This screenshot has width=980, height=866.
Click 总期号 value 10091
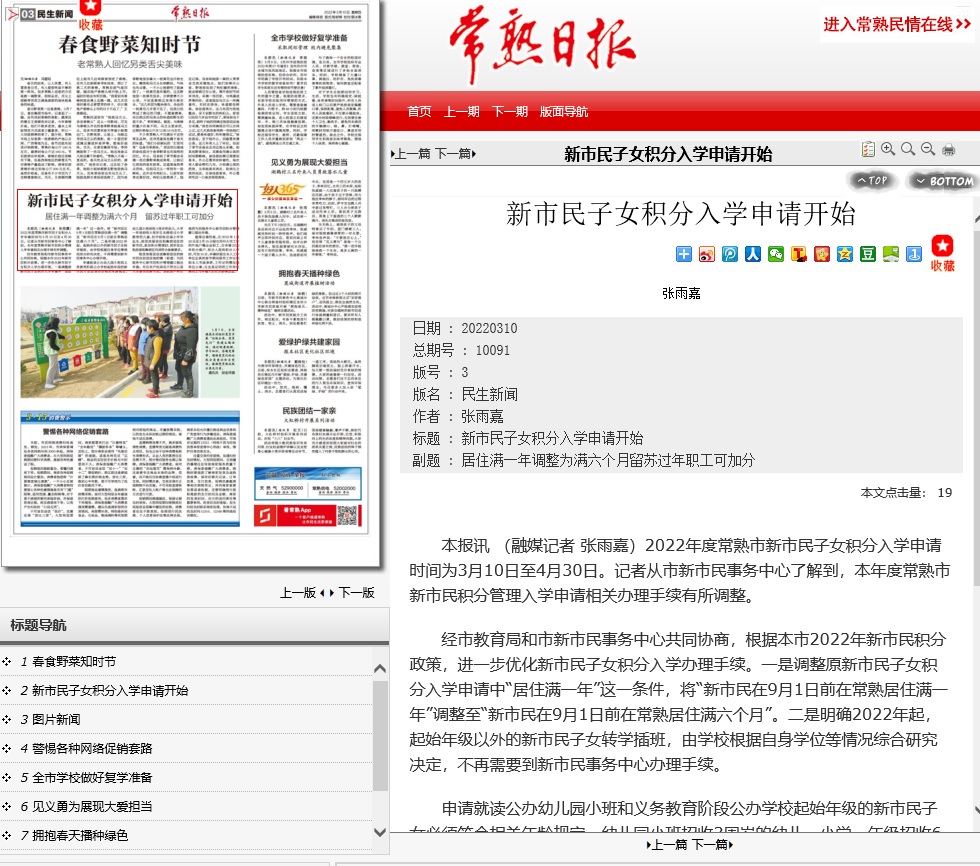click(x=492, y=350)
